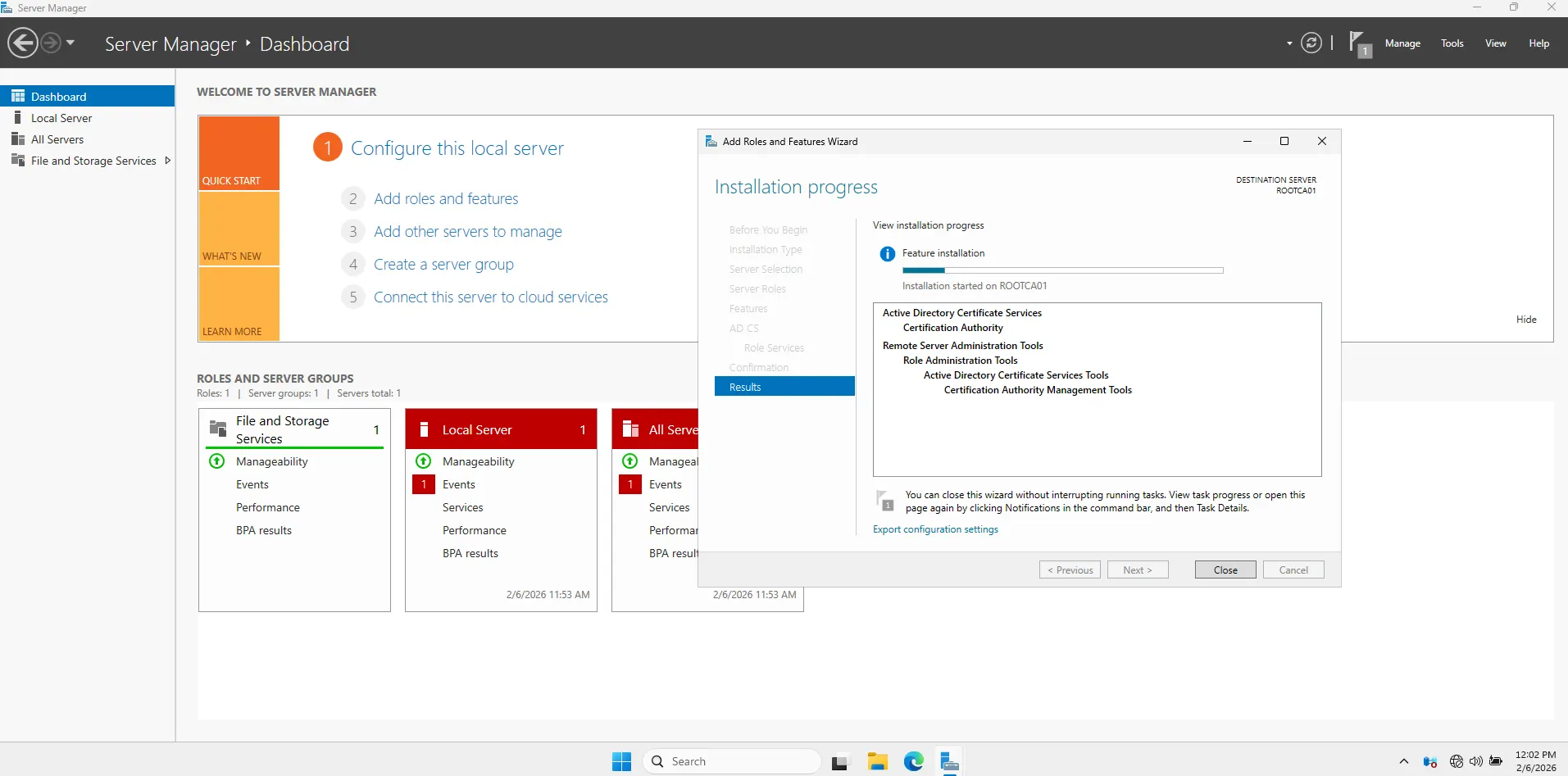Select the QUICK START tile
This screenshot has width=1568, height=776.
[239, 153]
